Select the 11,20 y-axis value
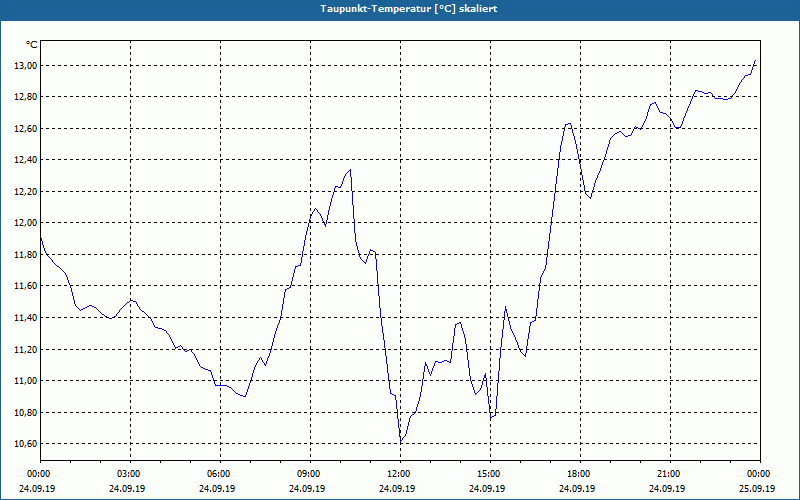This screenshot has width=800, height=500. (25, 349)
